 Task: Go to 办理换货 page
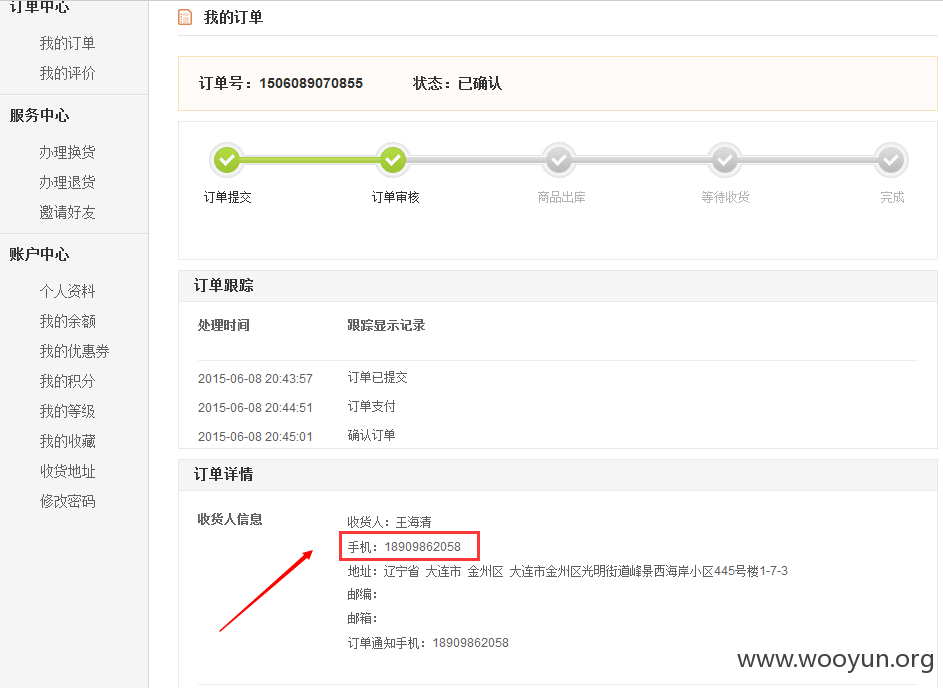(x=67, y=152)
